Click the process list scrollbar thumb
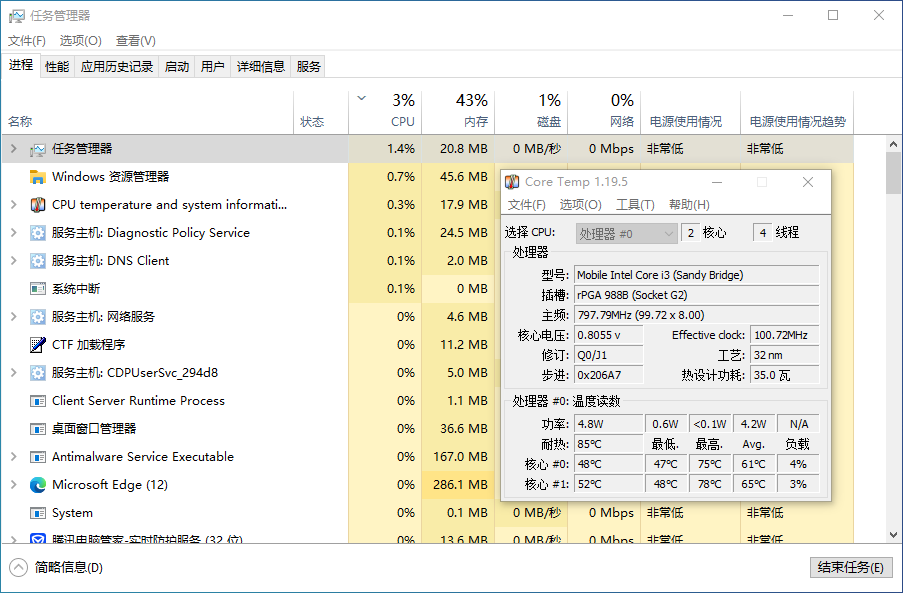Image resolution: width=903 pixels, height=593 pixels. [893, 173]
